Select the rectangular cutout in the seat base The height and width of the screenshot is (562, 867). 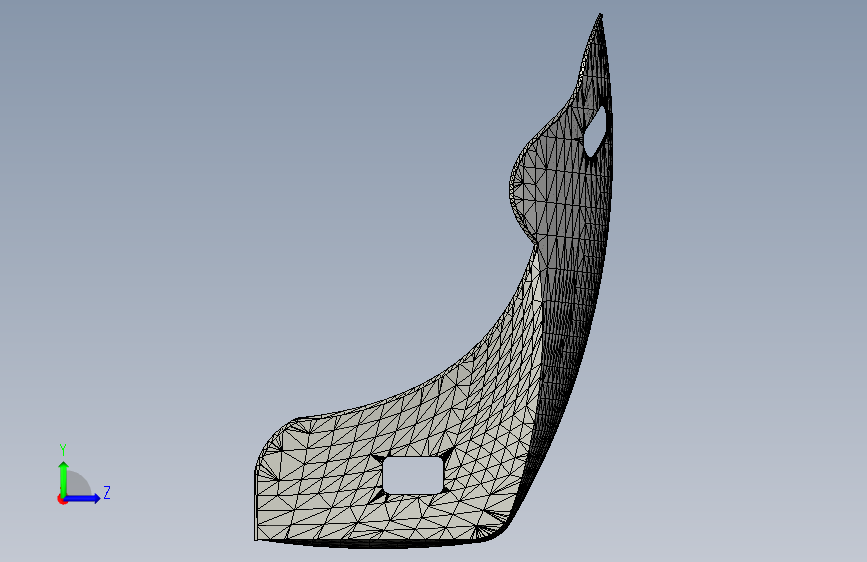click(413, 475)
